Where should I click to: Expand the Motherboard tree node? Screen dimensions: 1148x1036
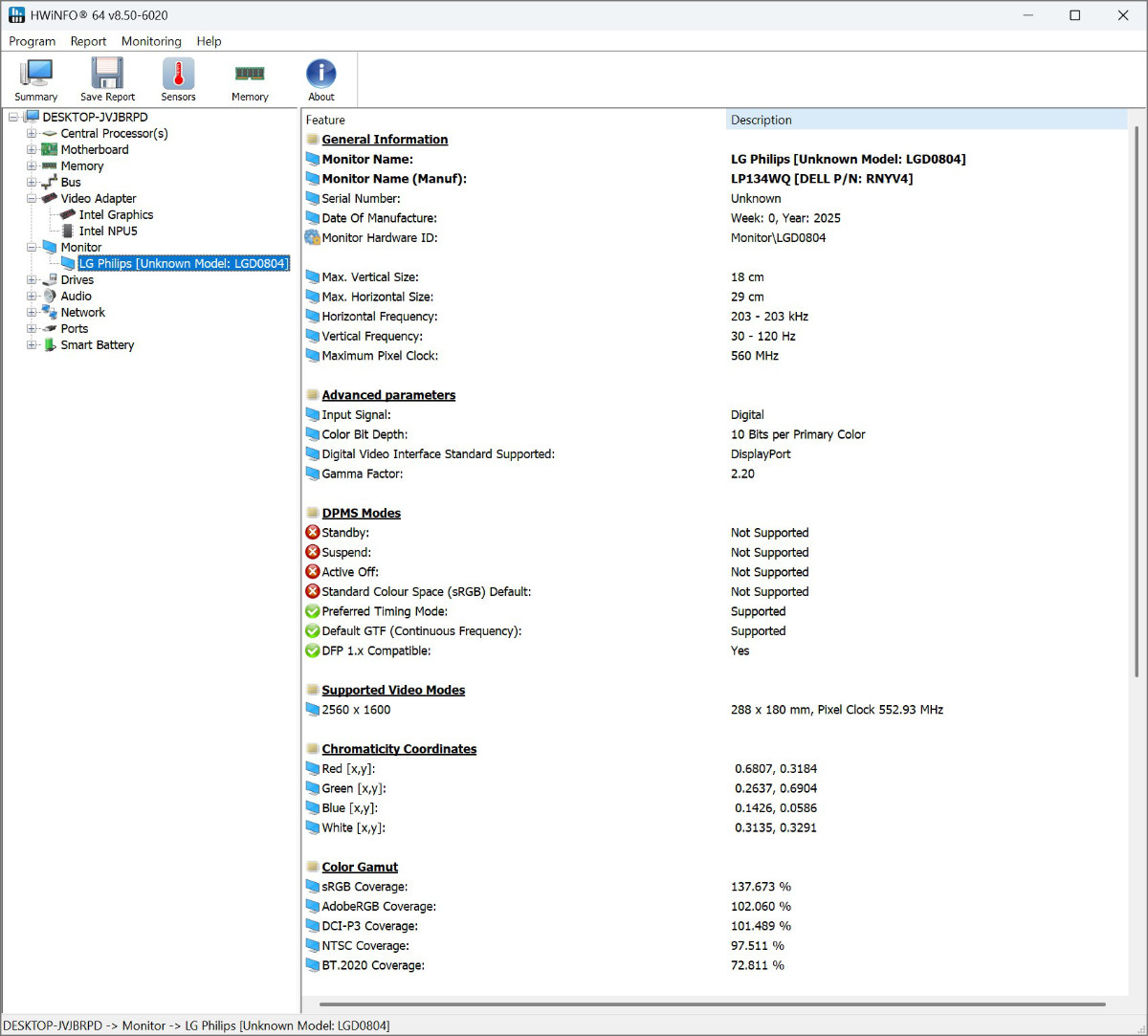click(32, 150)
